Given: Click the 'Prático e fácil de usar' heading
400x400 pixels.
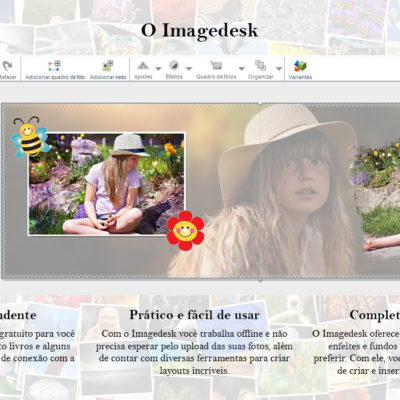Looking at the screenshot, I should [194, 315].
